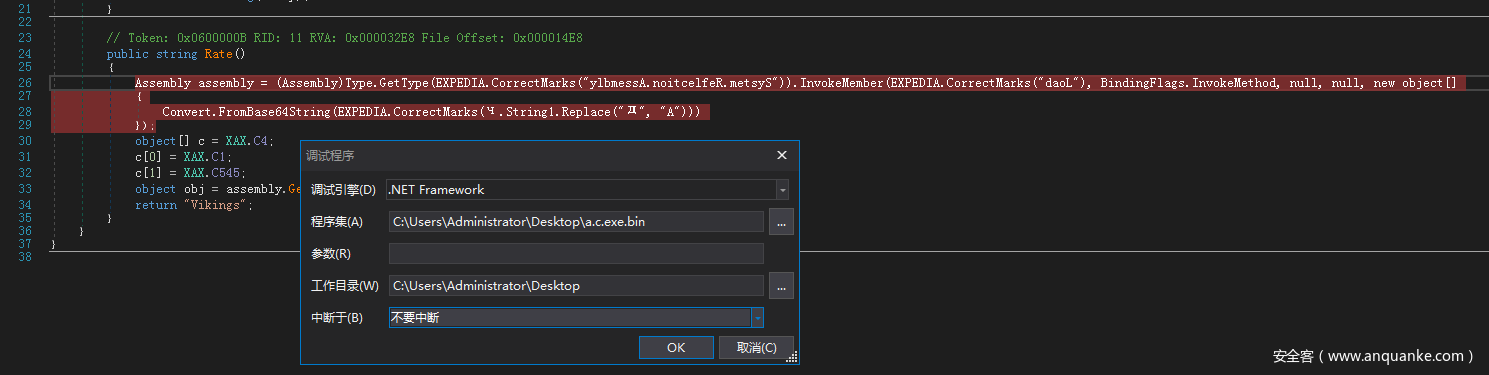Click the "Vikings" return string

(x=215, y=205)
